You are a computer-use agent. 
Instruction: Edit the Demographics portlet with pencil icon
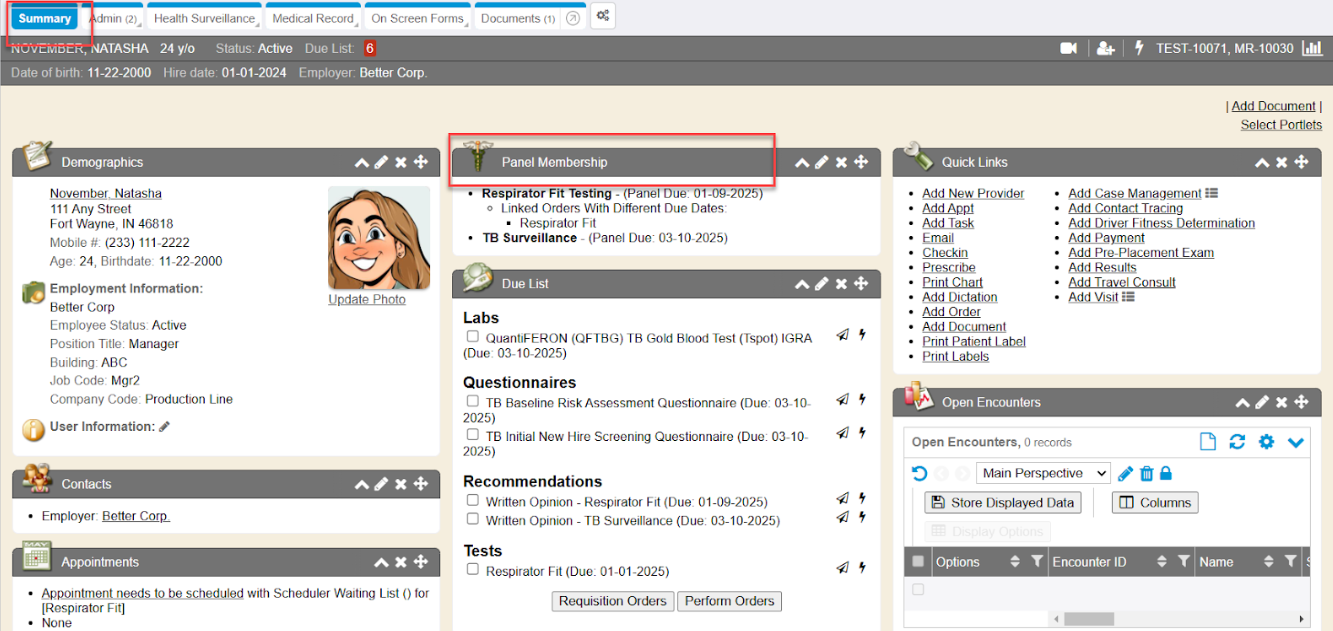(381, 162)
